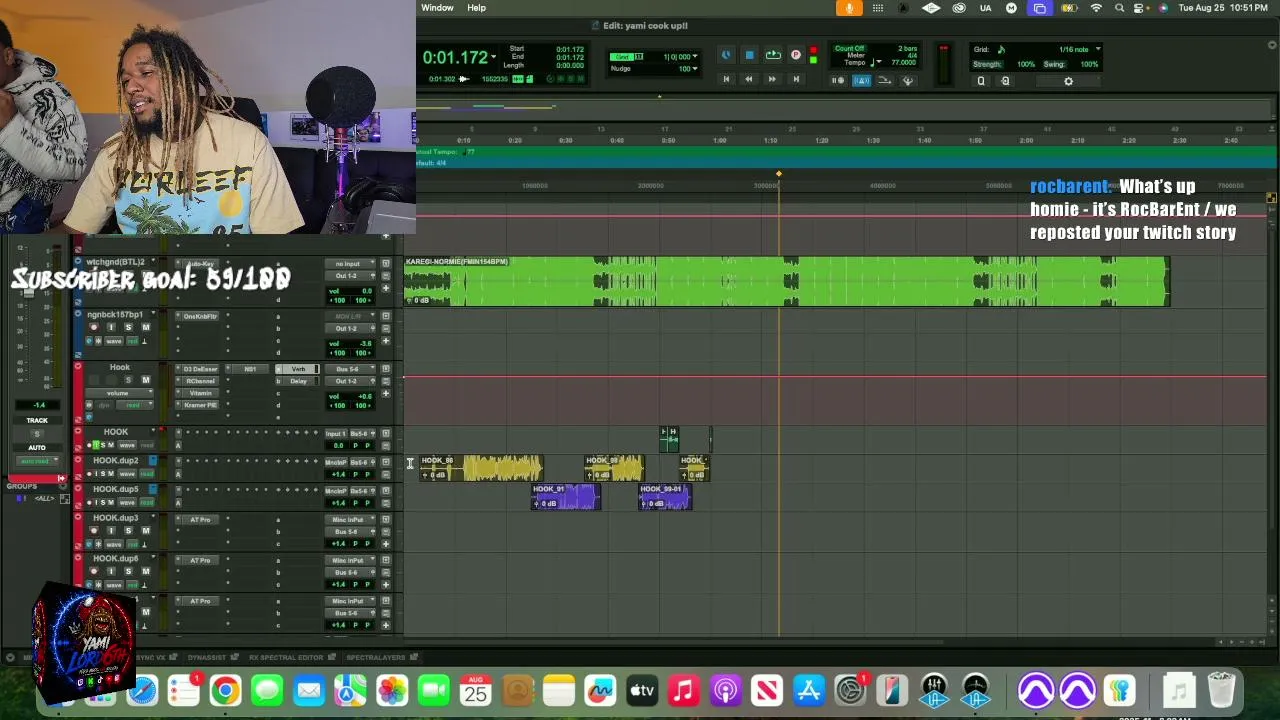Toggle the MIDI merge icon in transport

pos(885,80)
